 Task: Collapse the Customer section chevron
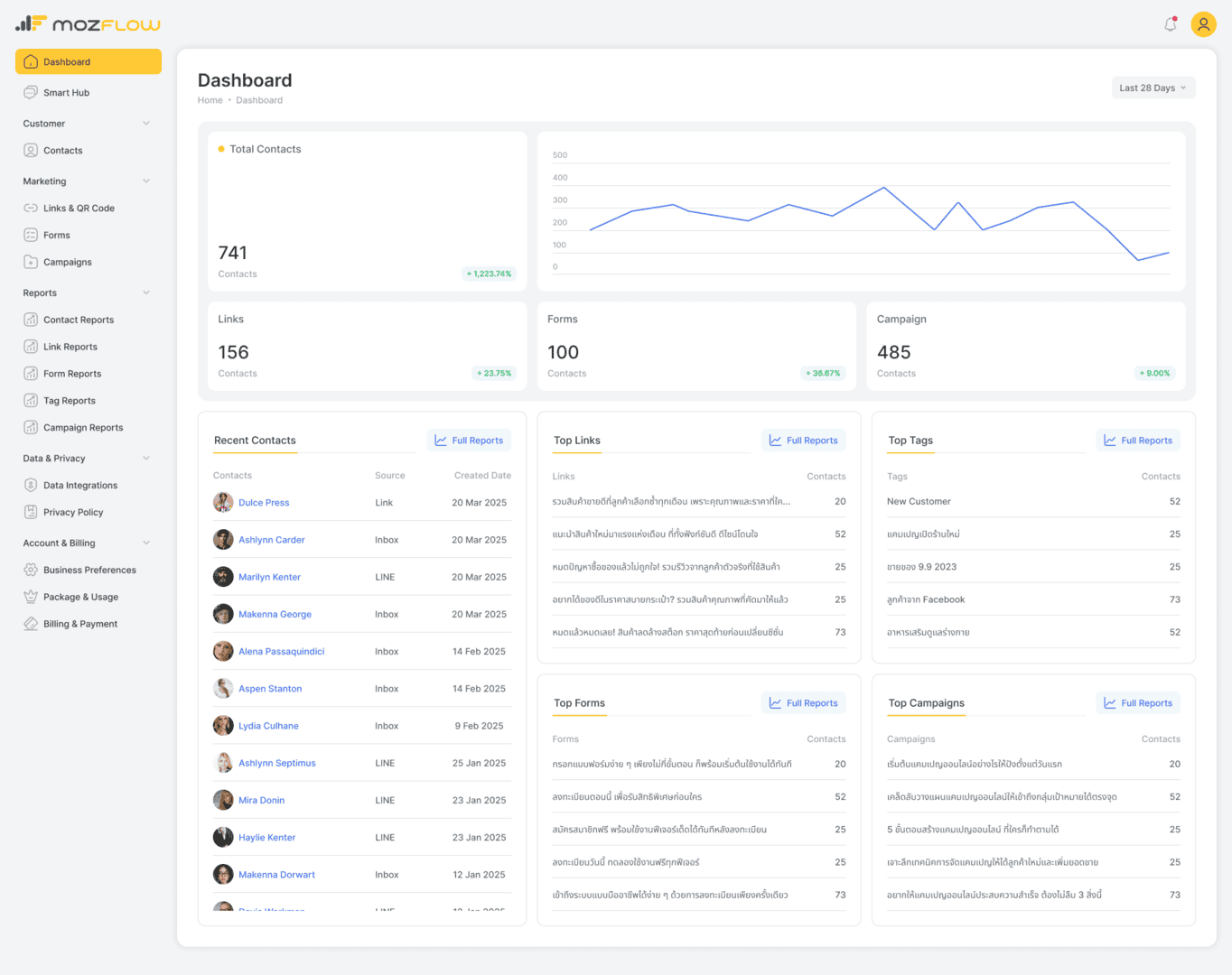(146, 124)
